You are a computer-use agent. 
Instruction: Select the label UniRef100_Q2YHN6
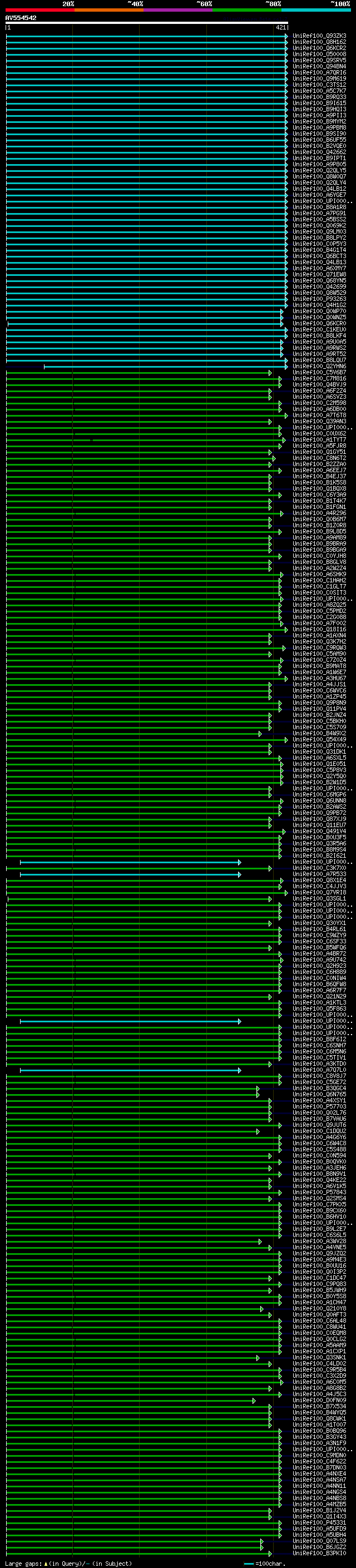(319, 367)
